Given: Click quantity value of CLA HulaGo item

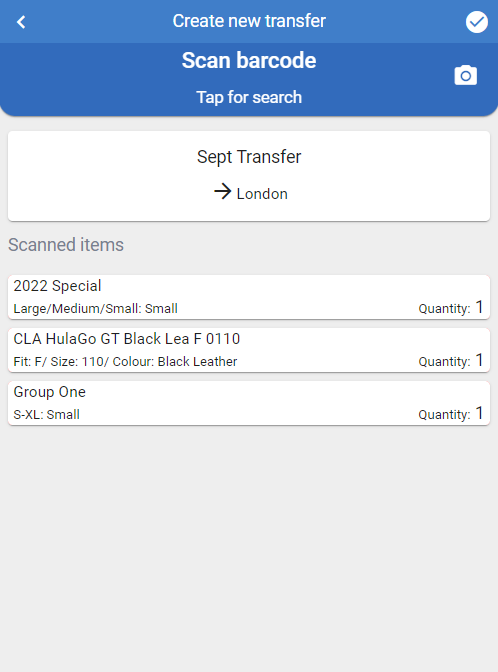Looking at the screenshot, I should [x=480, y=360].
